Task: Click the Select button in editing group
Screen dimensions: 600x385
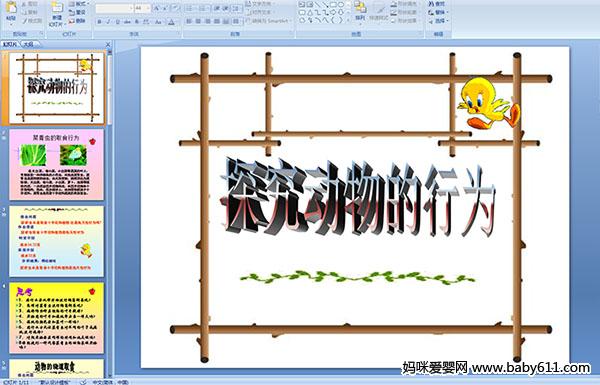Action: coord(437,21)
